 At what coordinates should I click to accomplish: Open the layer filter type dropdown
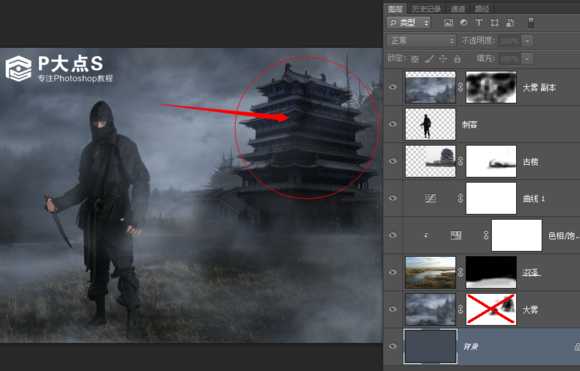coord(408,23)
